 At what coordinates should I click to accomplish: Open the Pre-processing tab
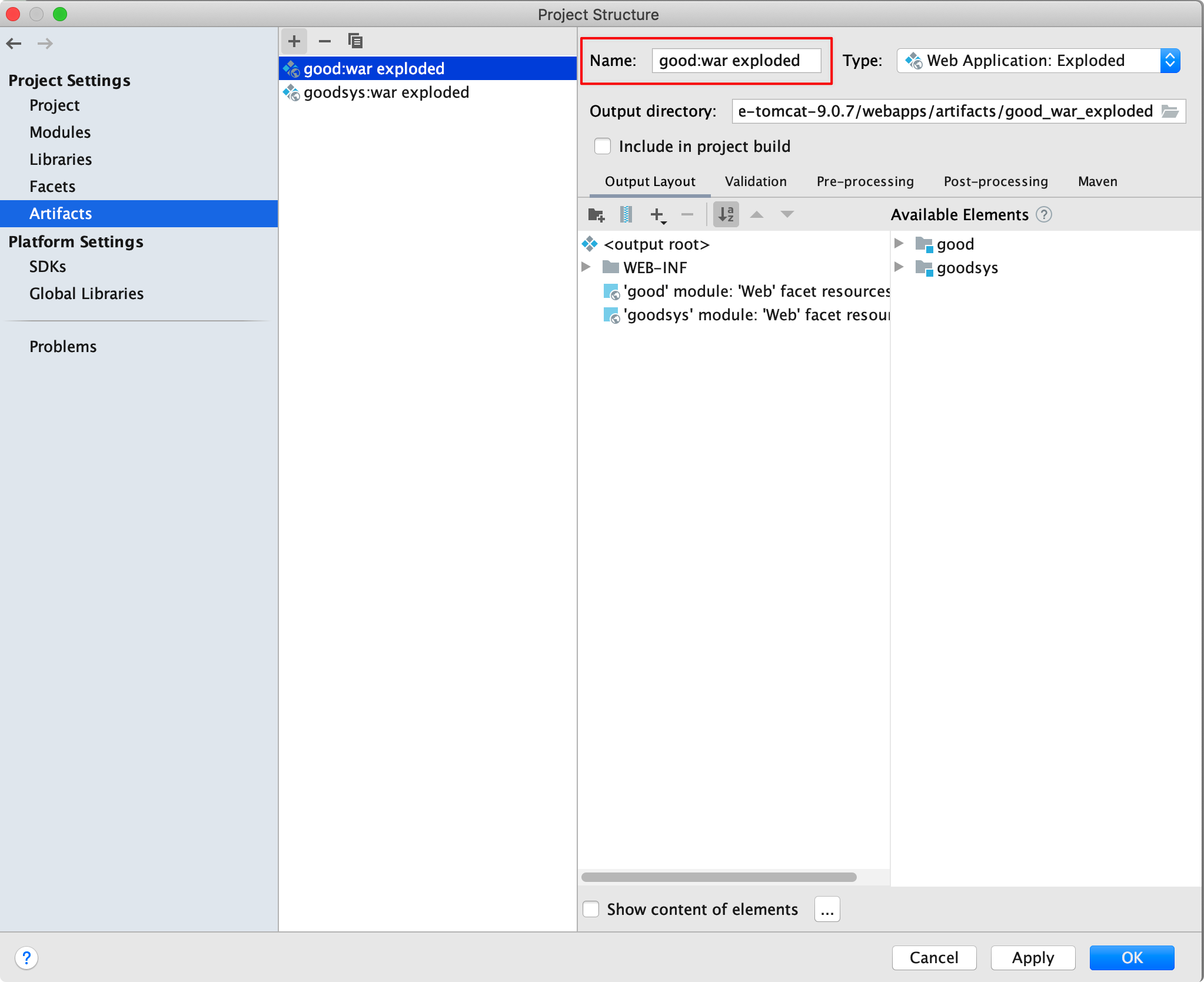coord(865,182)
